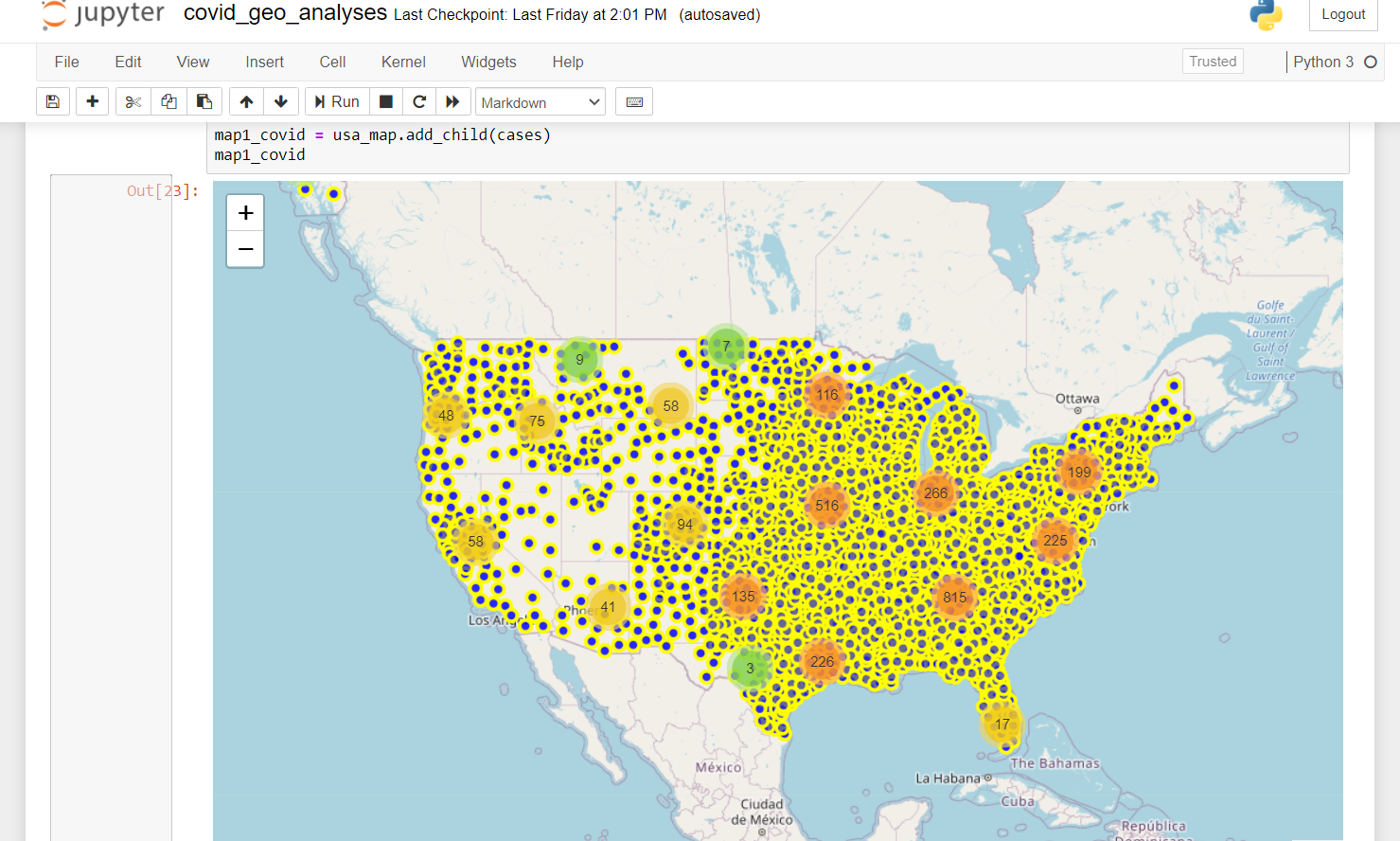Copy selected cells icon
Screen dimensions: 1400x841
pos(168,101)
